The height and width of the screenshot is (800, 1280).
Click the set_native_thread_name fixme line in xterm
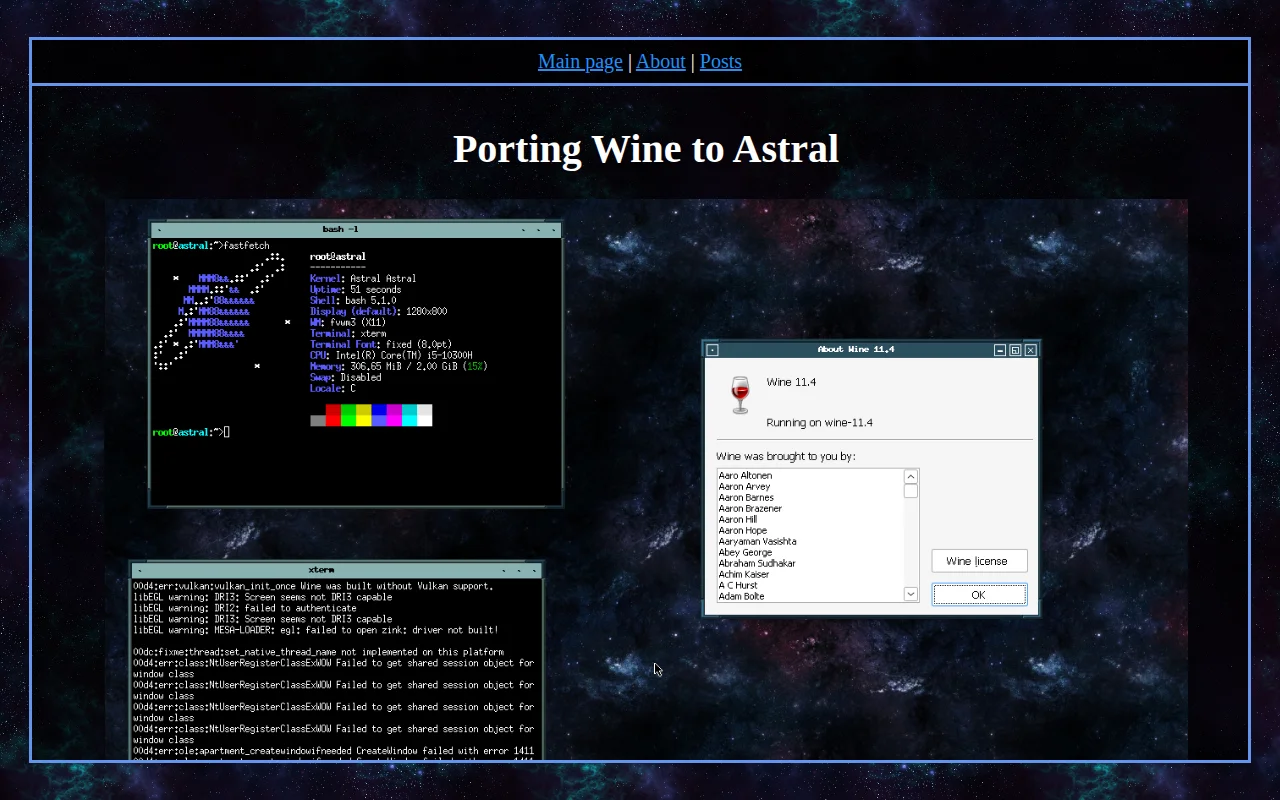(x=318, y=652)
